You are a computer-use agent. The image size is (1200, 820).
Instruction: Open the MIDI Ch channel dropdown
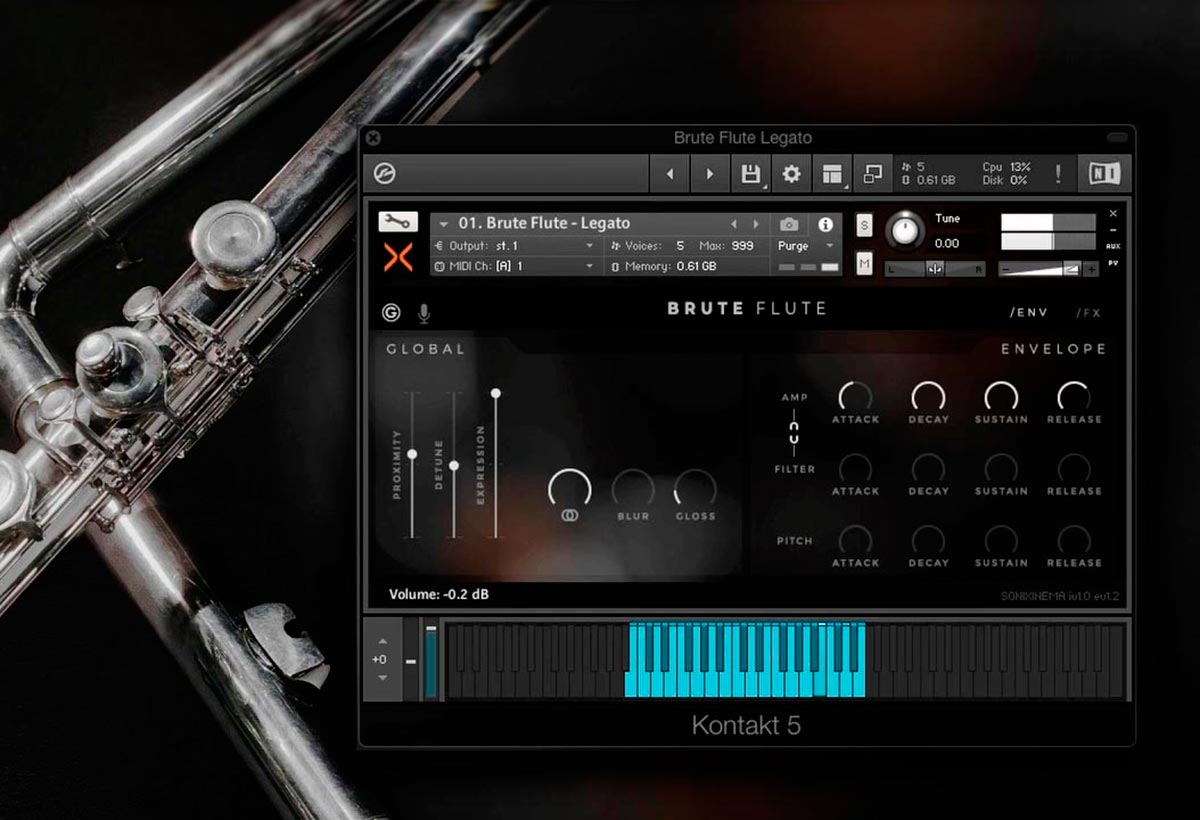(x=590, y=267)
